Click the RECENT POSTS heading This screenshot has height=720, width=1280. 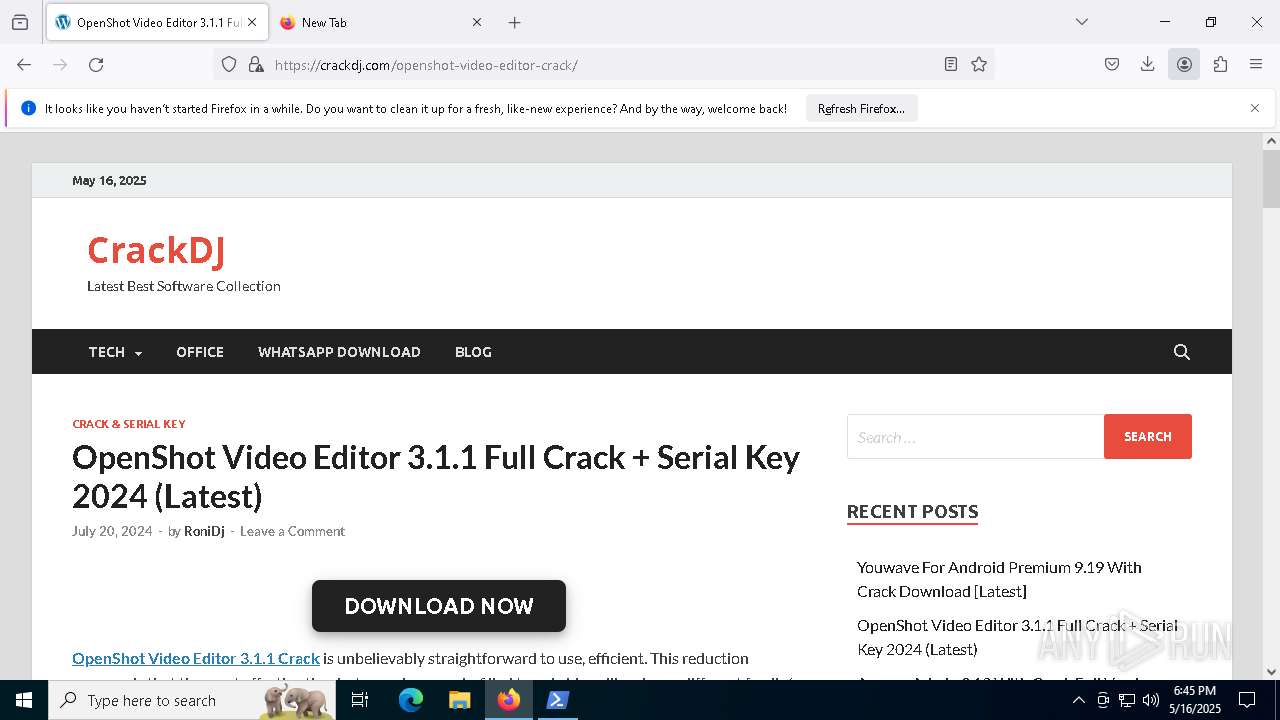coord(912,512)
